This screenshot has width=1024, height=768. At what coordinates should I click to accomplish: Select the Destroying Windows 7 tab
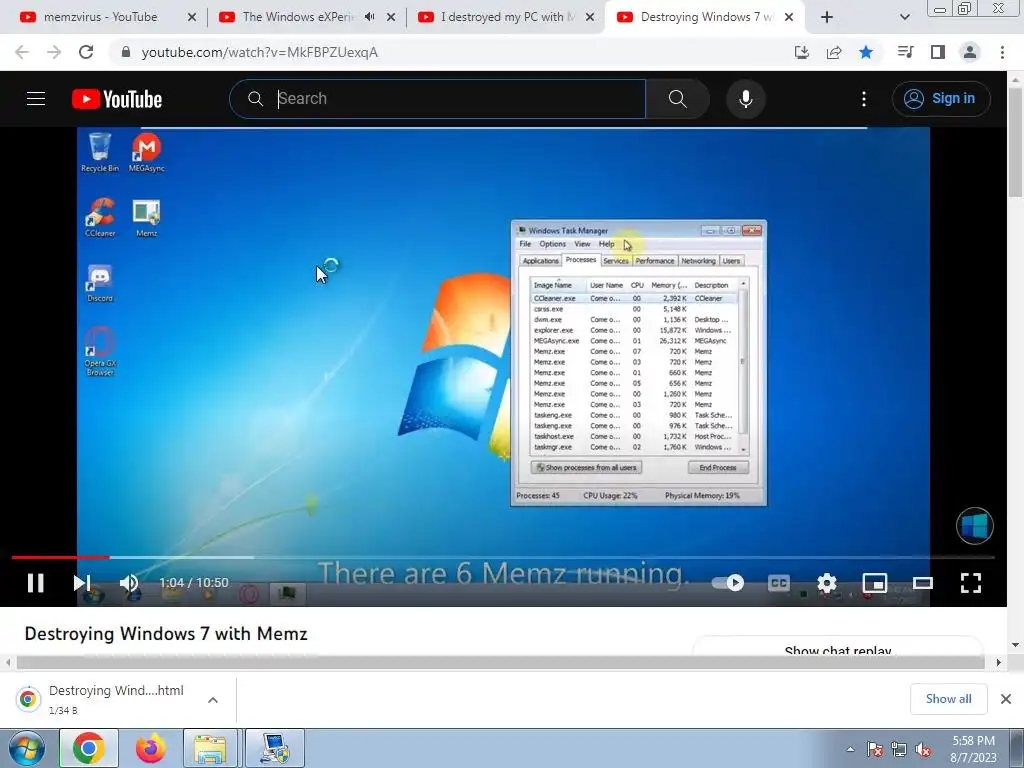pyautogui.click(x=696, y=18)
